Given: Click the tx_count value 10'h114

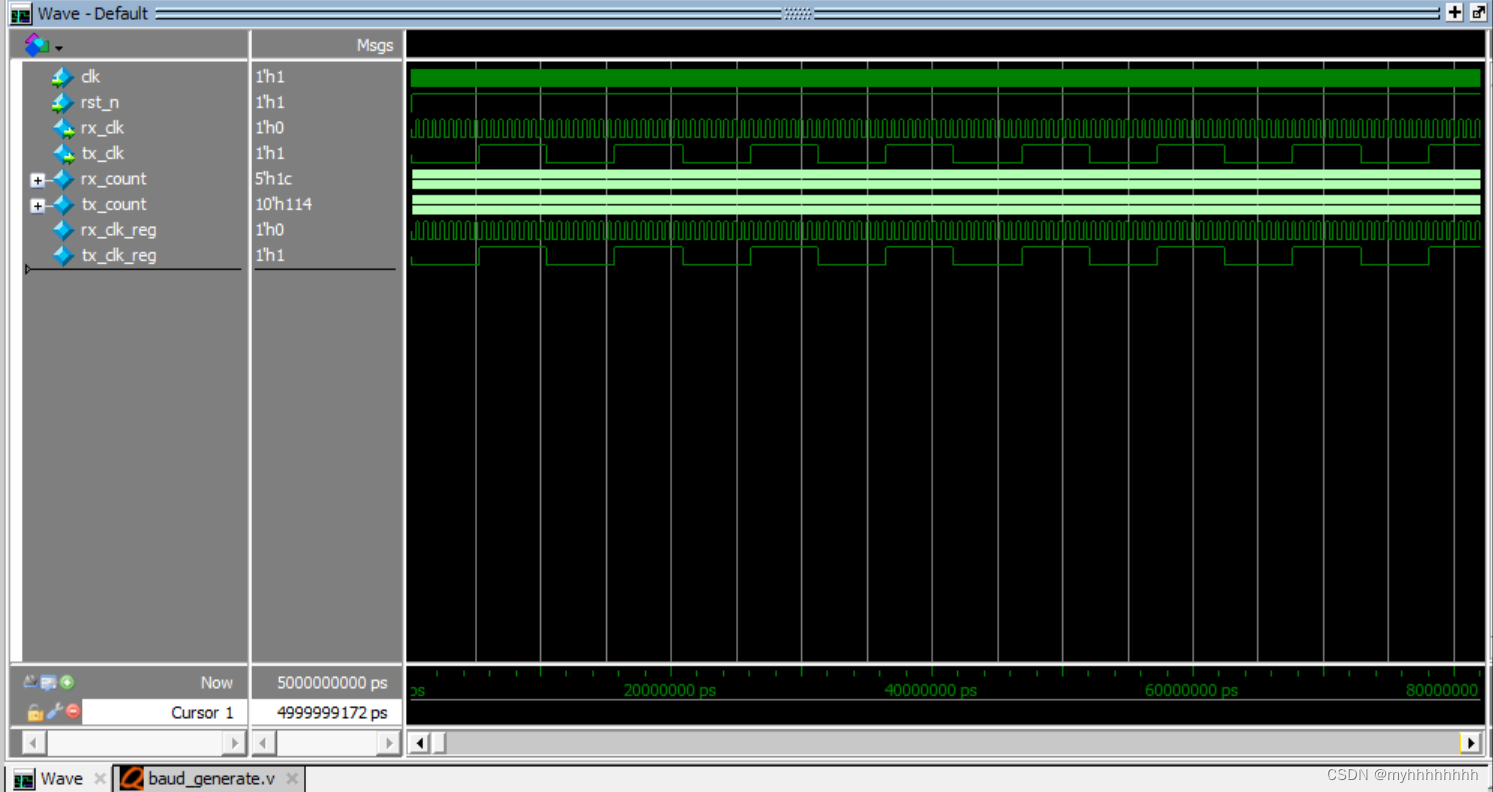Looking at the screenshot, I should click(283, 205).
